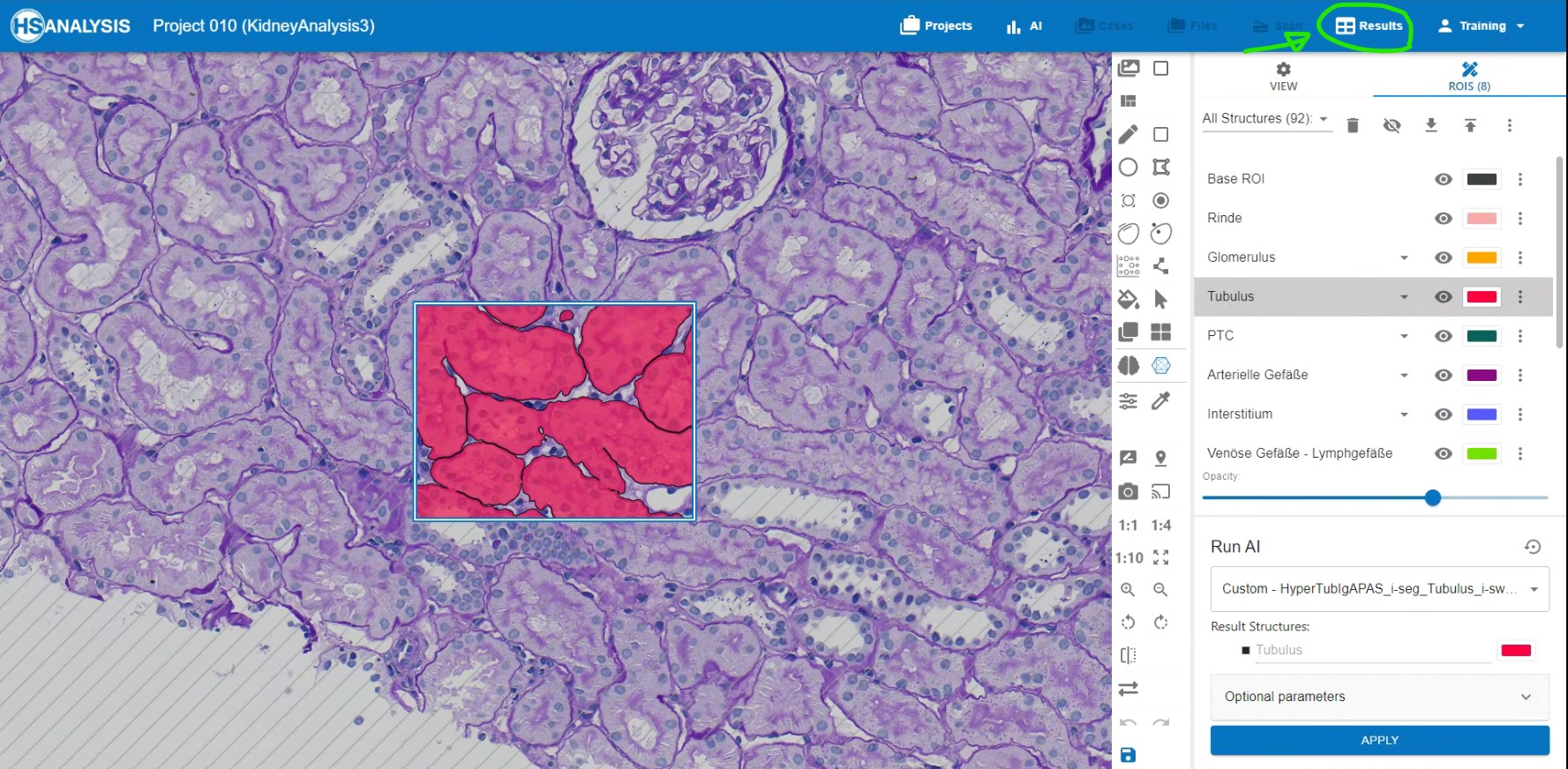This screenshot has height=769, width=1568.
Task: Click the brain AI tool icon
Action: (x=1128, y=365)
